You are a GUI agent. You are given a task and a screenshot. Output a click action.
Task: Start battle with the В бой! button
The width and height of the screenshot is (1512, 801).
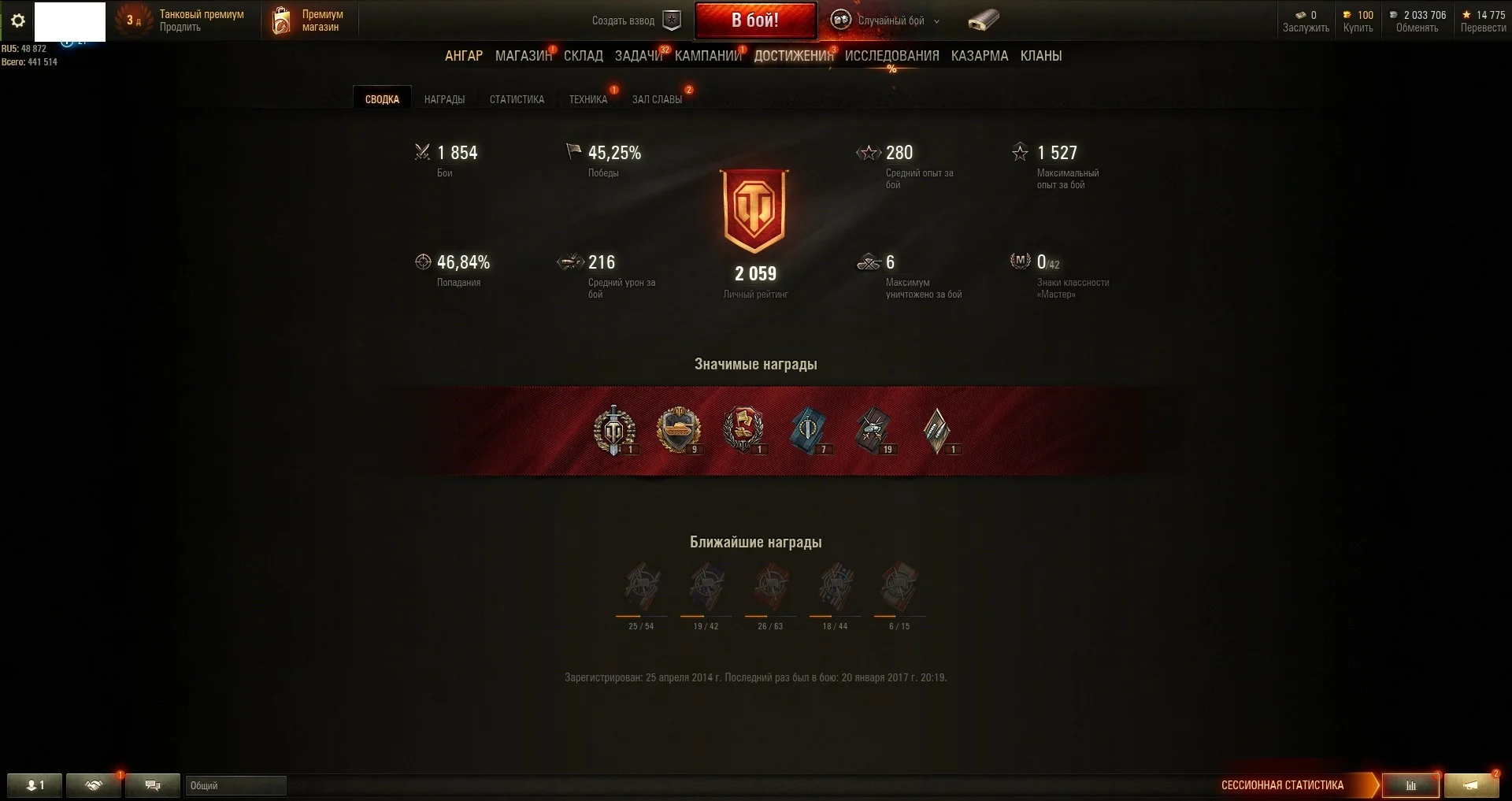(755, 20)
